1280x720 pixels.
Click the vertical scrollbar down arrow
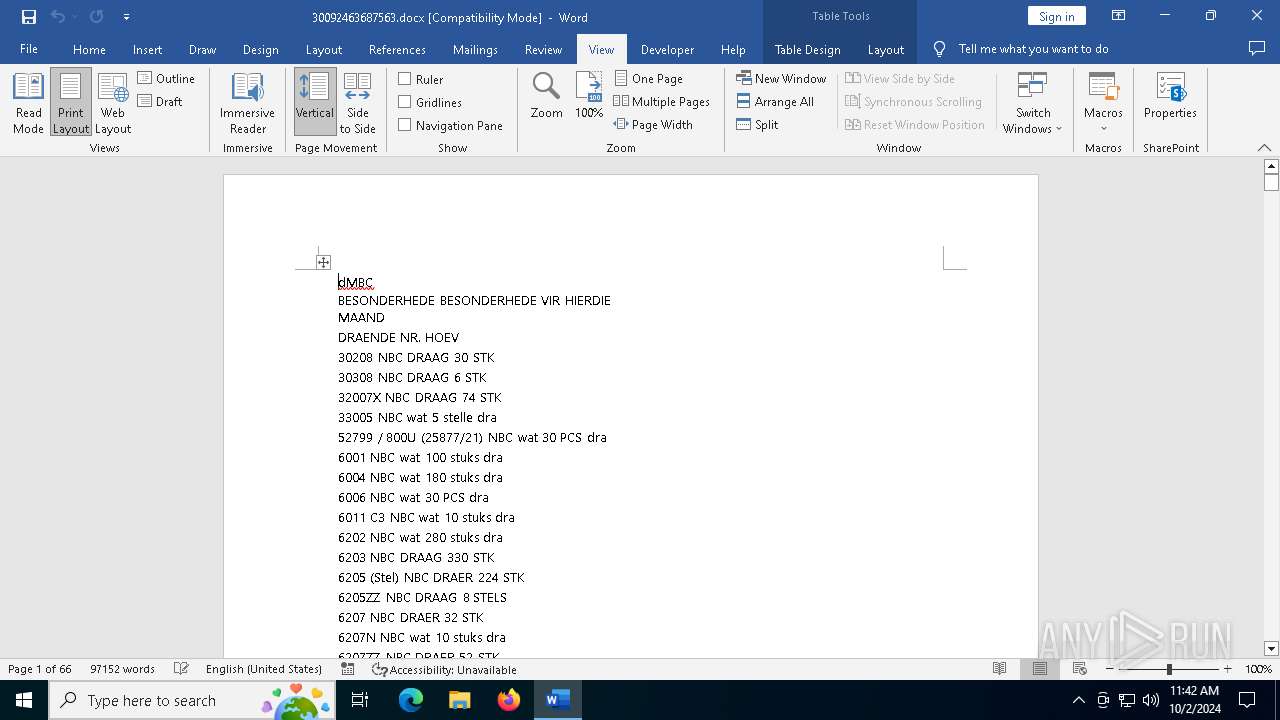click(x=1271, y=649)
